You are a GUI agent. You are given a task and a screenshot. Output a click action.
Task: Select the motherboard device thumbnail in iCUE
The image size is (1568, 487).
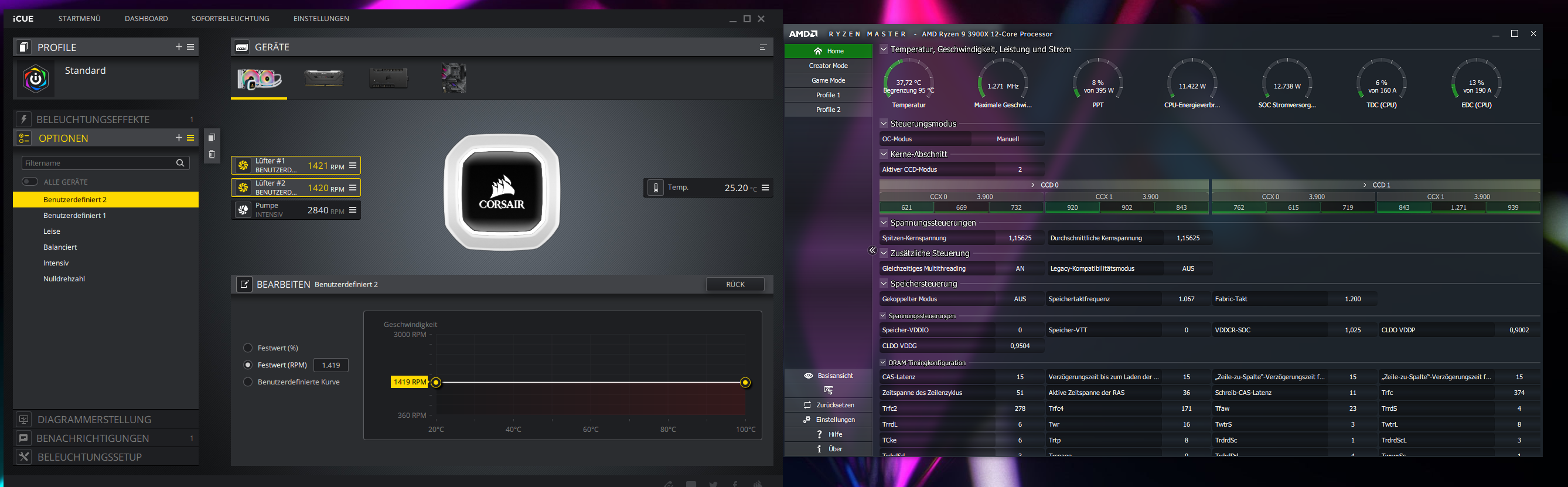click(x=454, y=78)
